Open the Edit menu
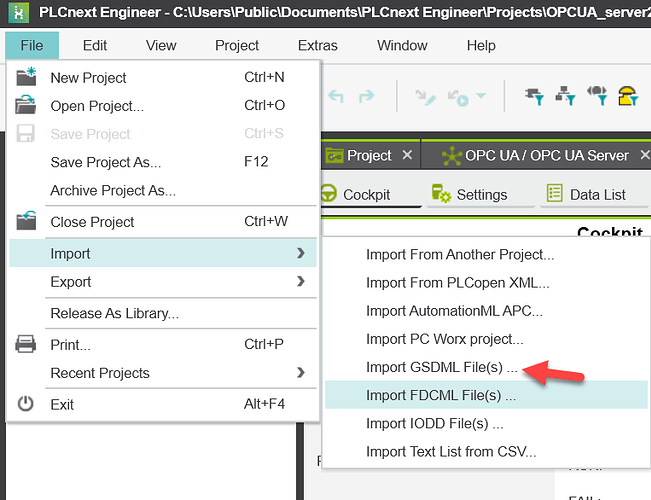This screenshot has height=500, width=651. pos(95,45)
